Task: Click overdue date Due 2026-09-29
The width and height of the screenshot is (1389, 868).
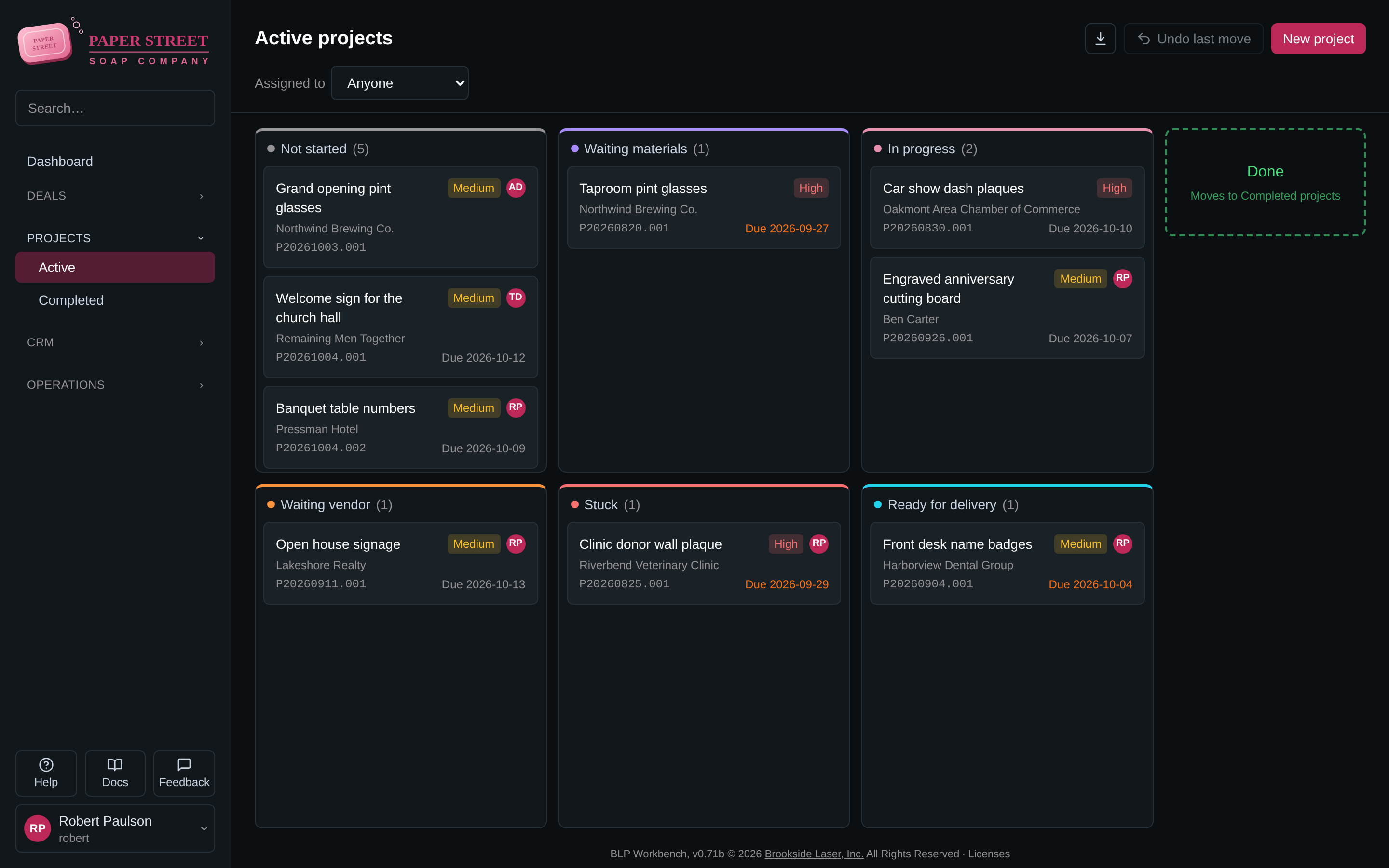Action: click(786, 584)
